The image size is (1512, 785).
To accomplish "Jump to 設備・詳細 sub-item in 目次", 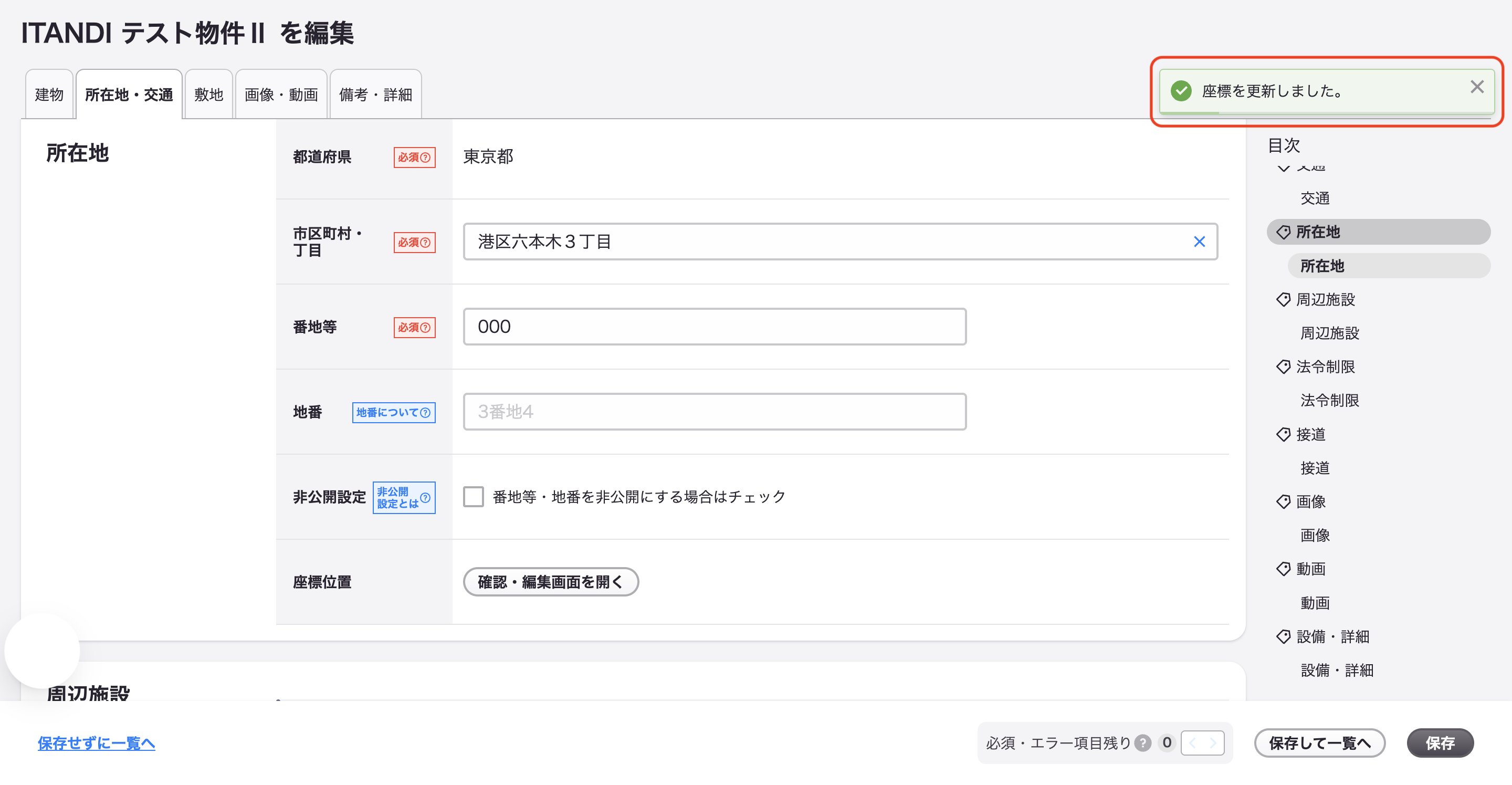I will coord(1337,671).
